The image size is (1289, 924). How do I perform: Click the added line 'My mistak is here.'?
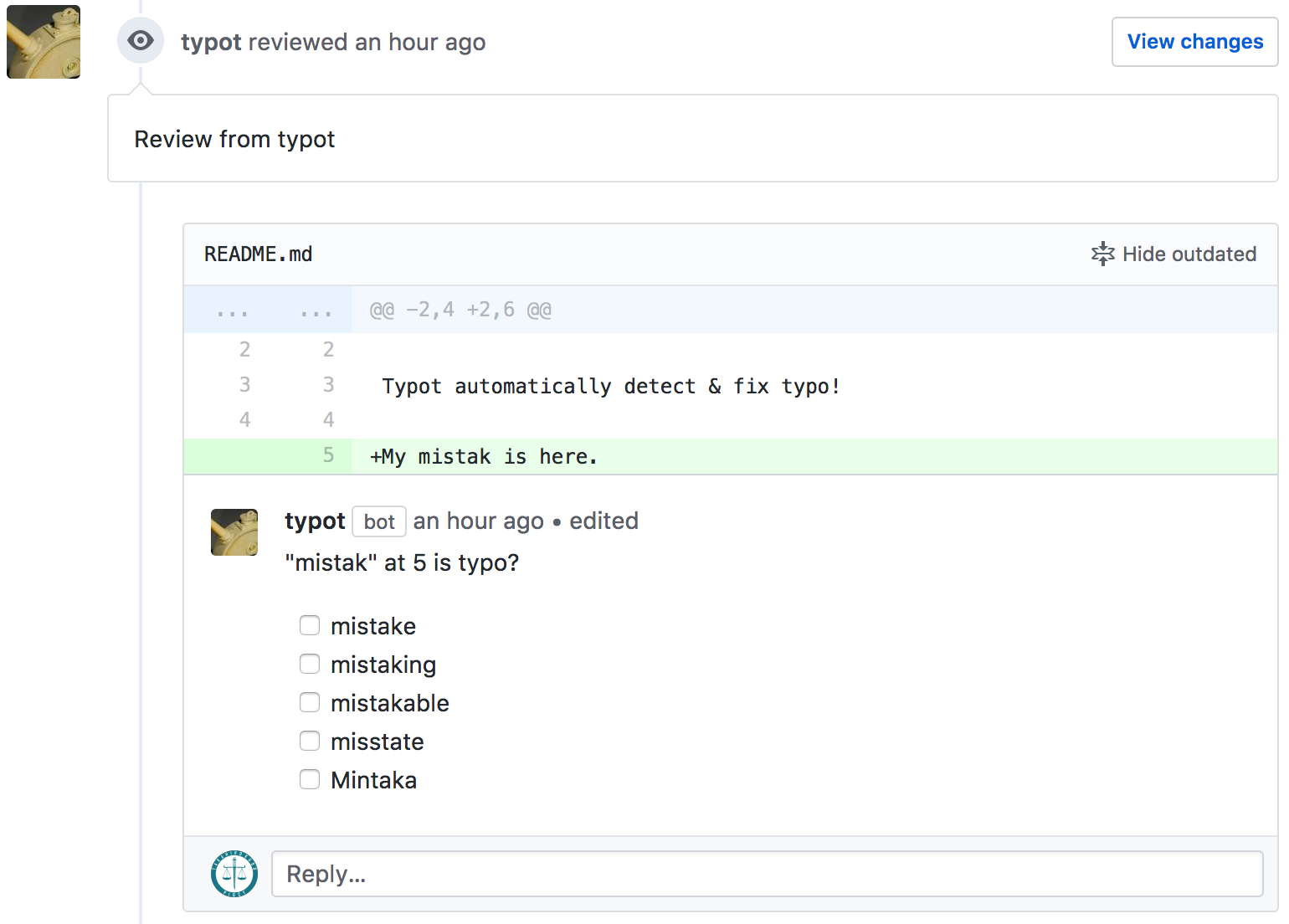coord(484,456)
